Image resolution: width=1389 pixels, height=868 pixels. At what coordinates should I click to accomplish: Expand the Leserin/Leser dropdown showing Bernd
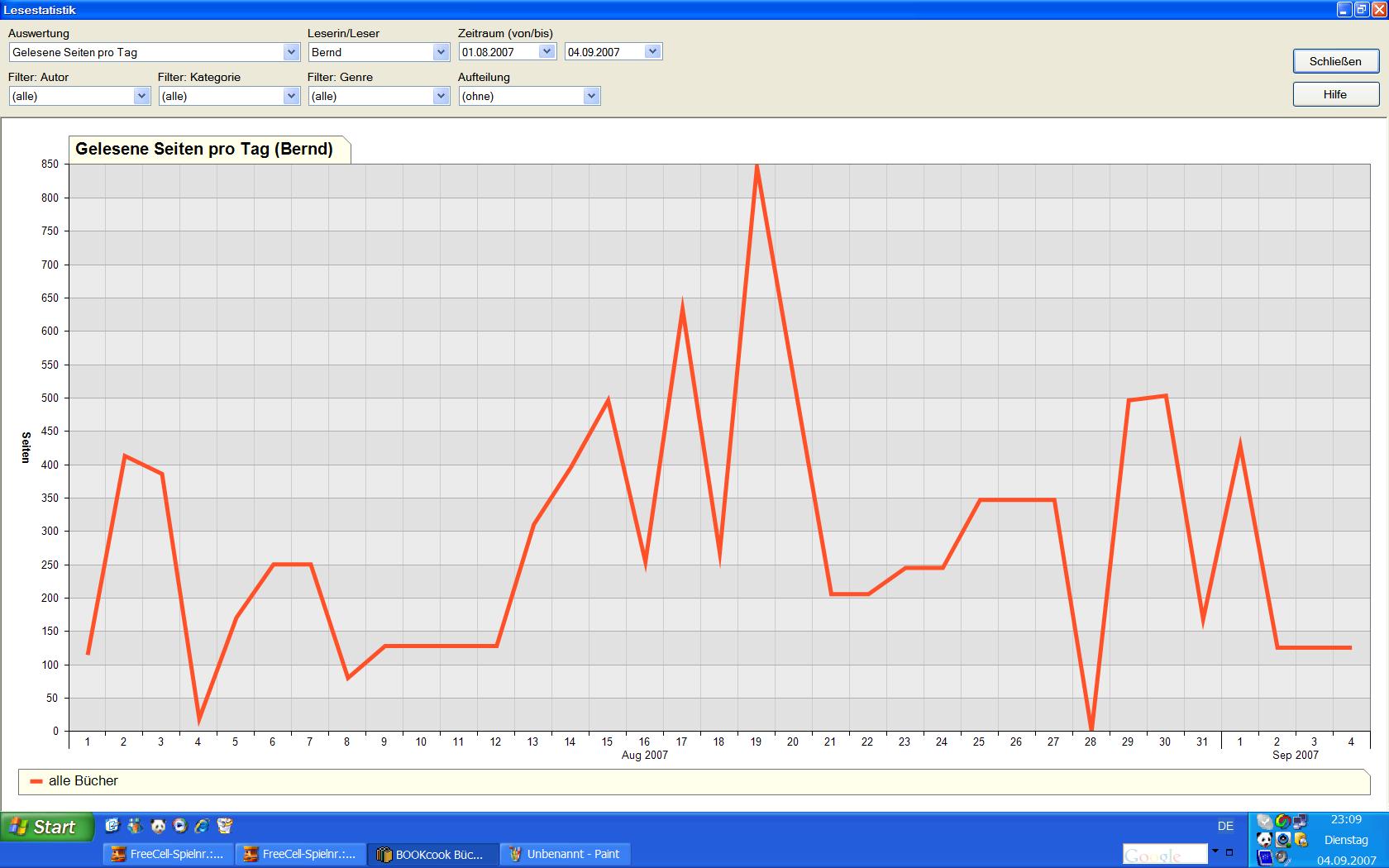[x=440, y=52]
